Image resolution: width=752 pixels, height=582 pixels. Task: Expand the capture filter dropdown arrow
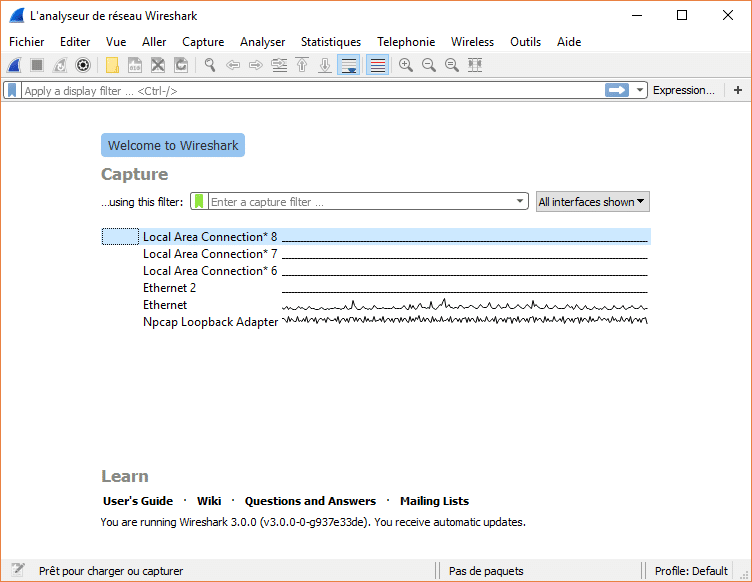(520, 201)
